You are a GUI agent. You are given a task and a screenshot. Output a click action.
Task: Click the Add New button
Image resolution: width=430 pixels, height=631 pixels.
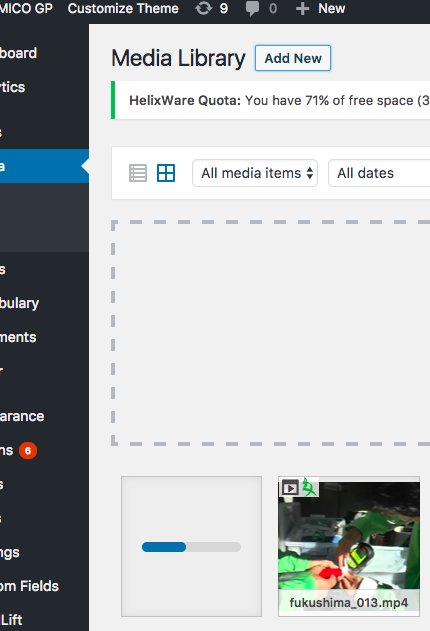[293, 58]
